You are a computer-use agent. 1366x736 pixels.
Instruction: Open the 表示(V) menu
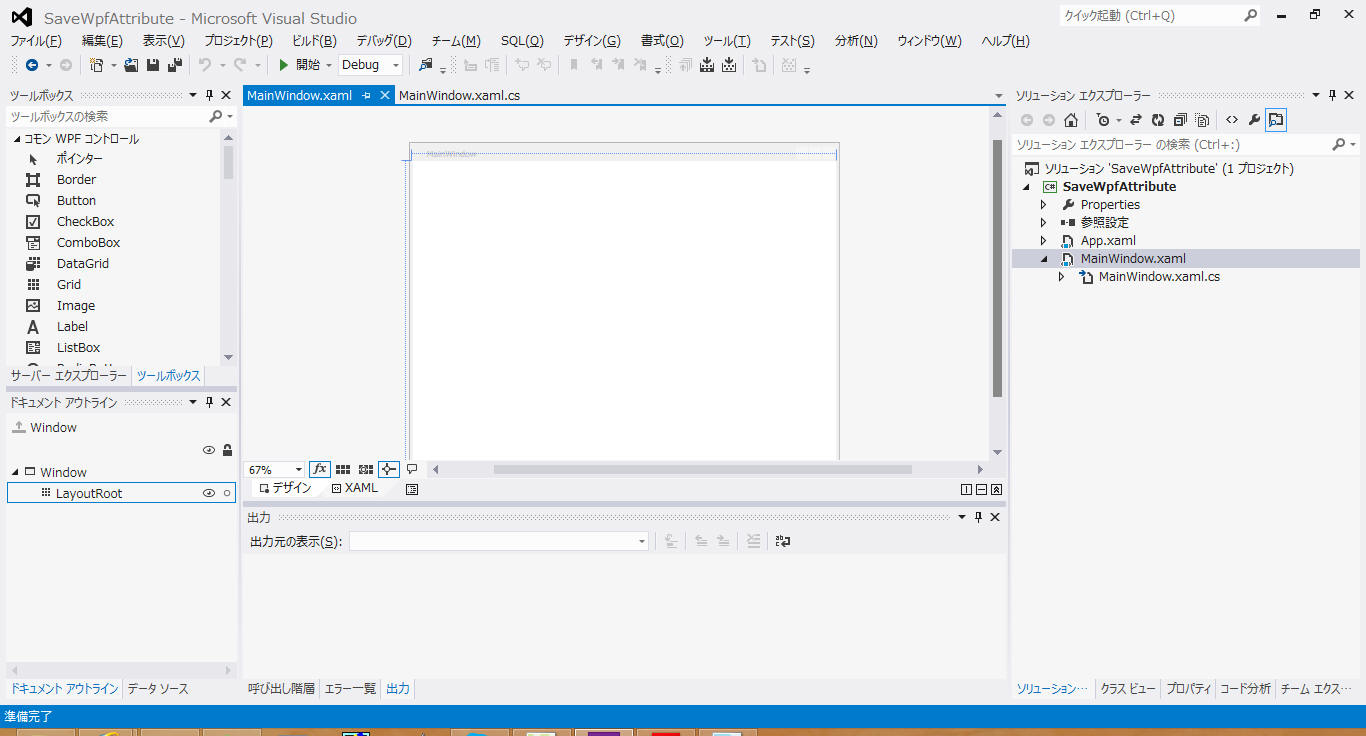163,41
